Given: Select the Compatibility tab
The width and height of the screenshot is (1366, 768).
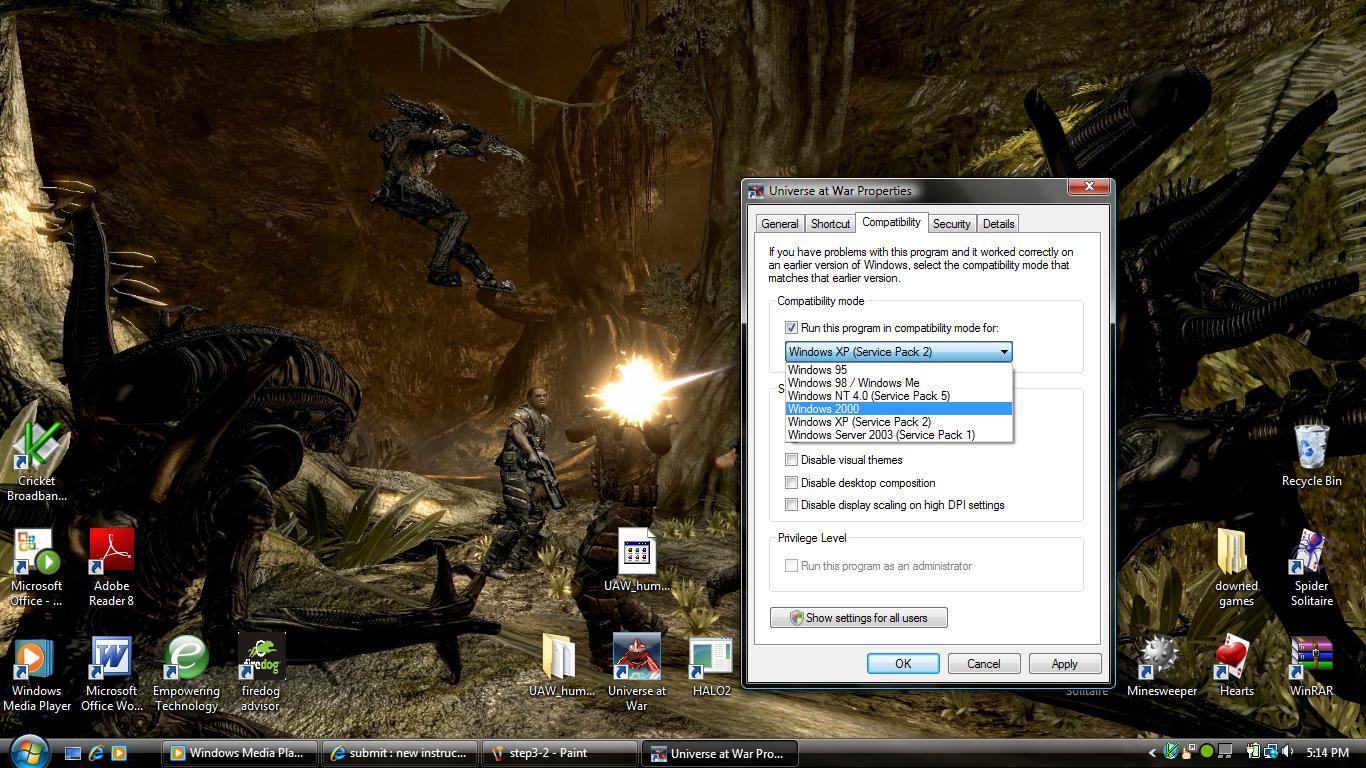Looking at the screenshot, I should [x=891, y=222].
